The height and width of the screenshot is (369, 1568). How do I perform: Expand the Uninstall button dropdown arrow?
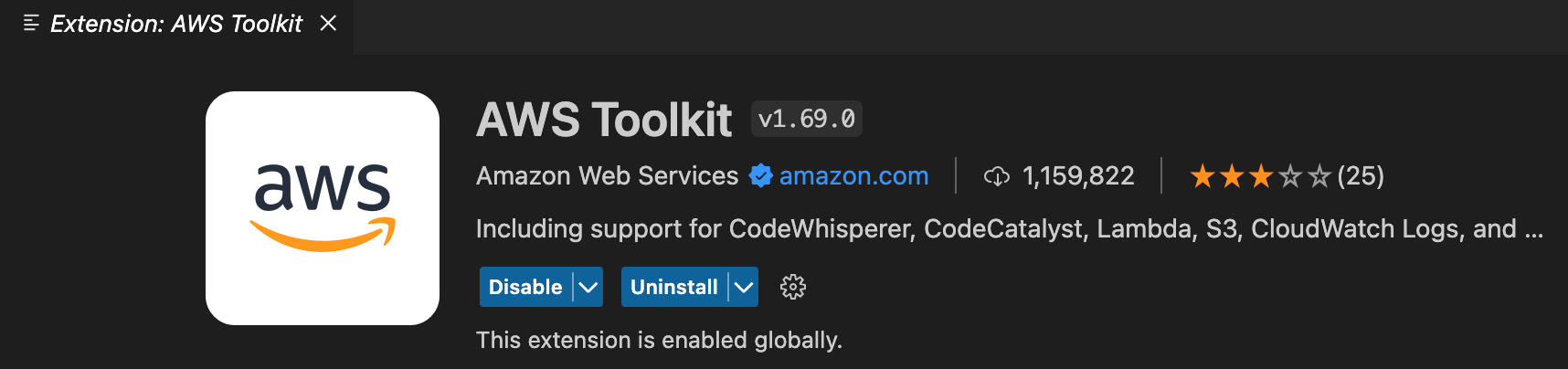[x=744, y=287]
